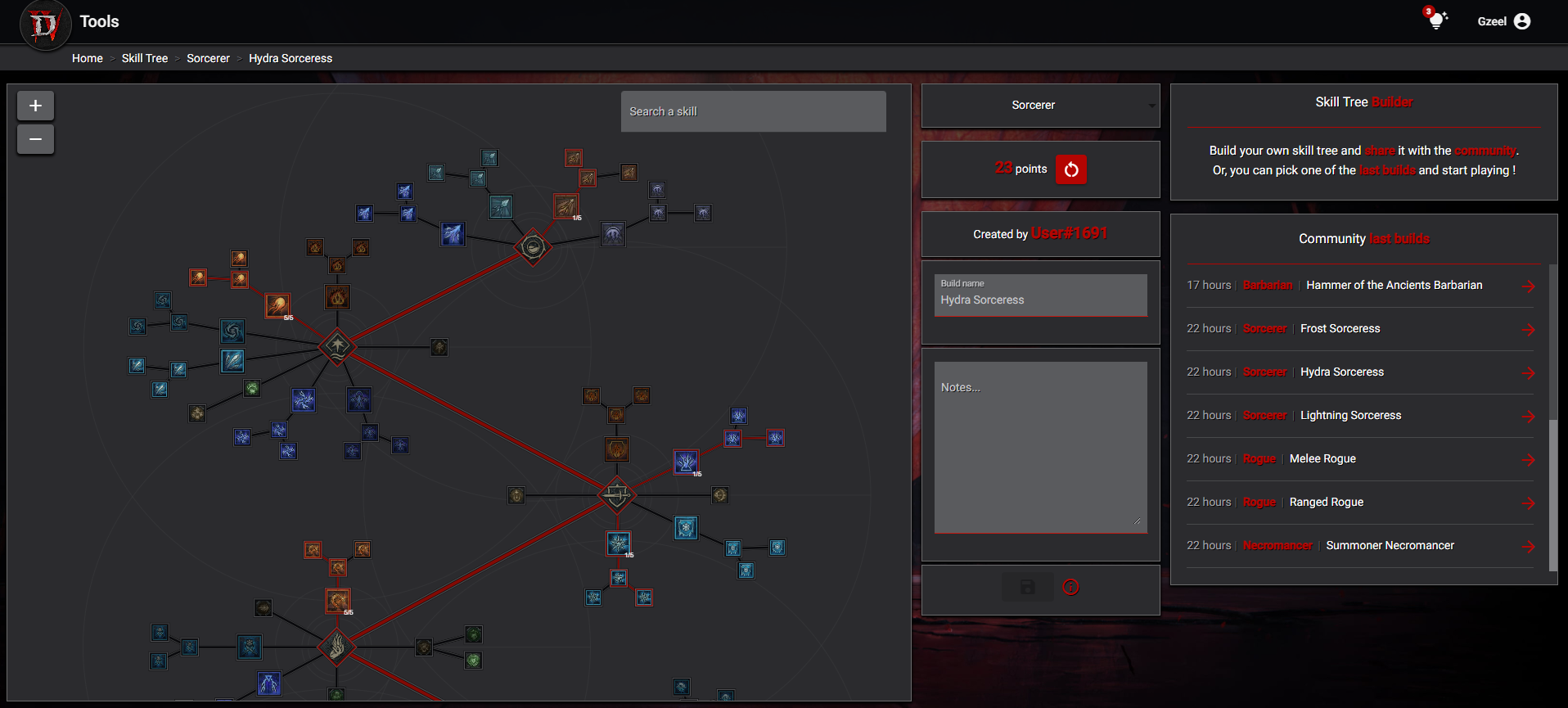Select the passive node right of the Defensive hub

(720, 495)
